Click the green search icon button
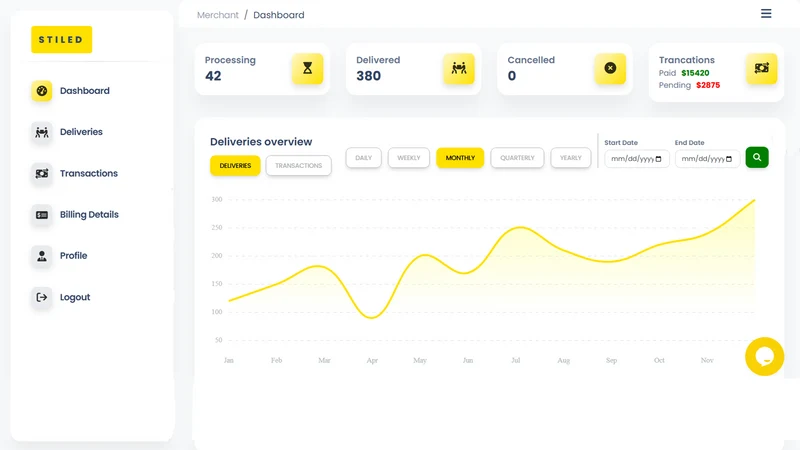The height and width of the screenshot is (450, 800). [757, 157]
